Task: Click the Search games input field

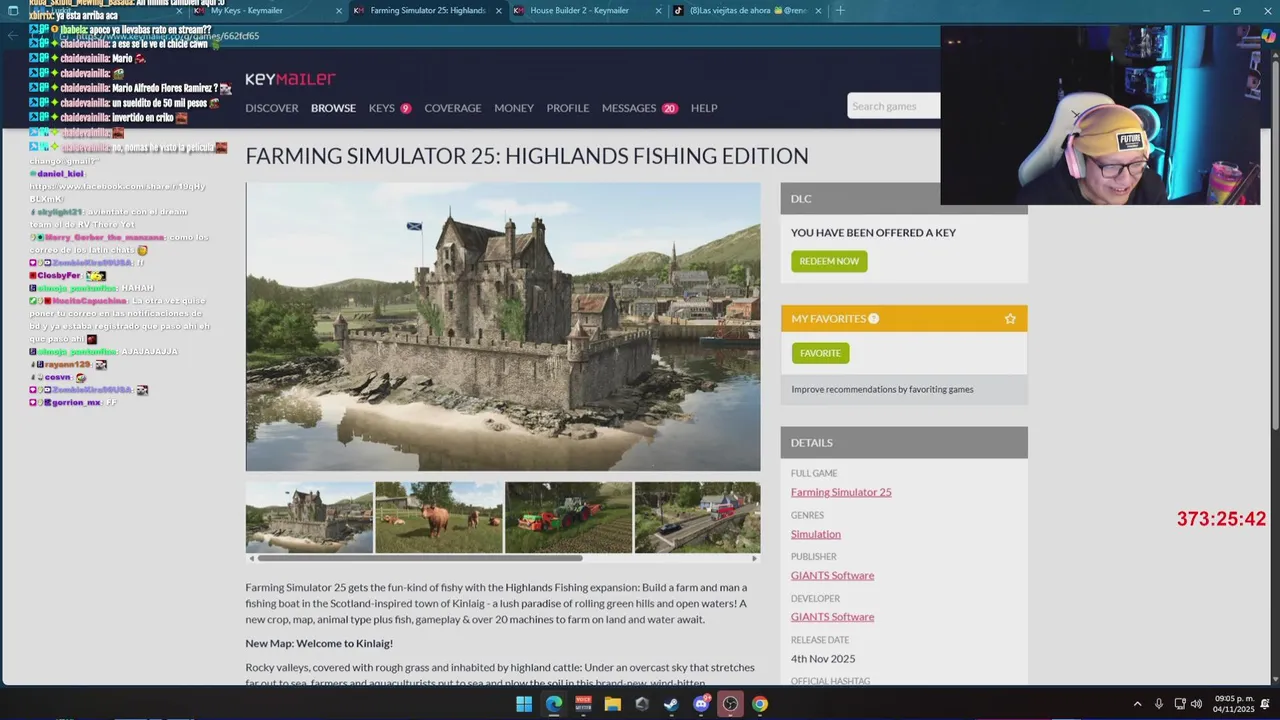Action: point(894,106)
